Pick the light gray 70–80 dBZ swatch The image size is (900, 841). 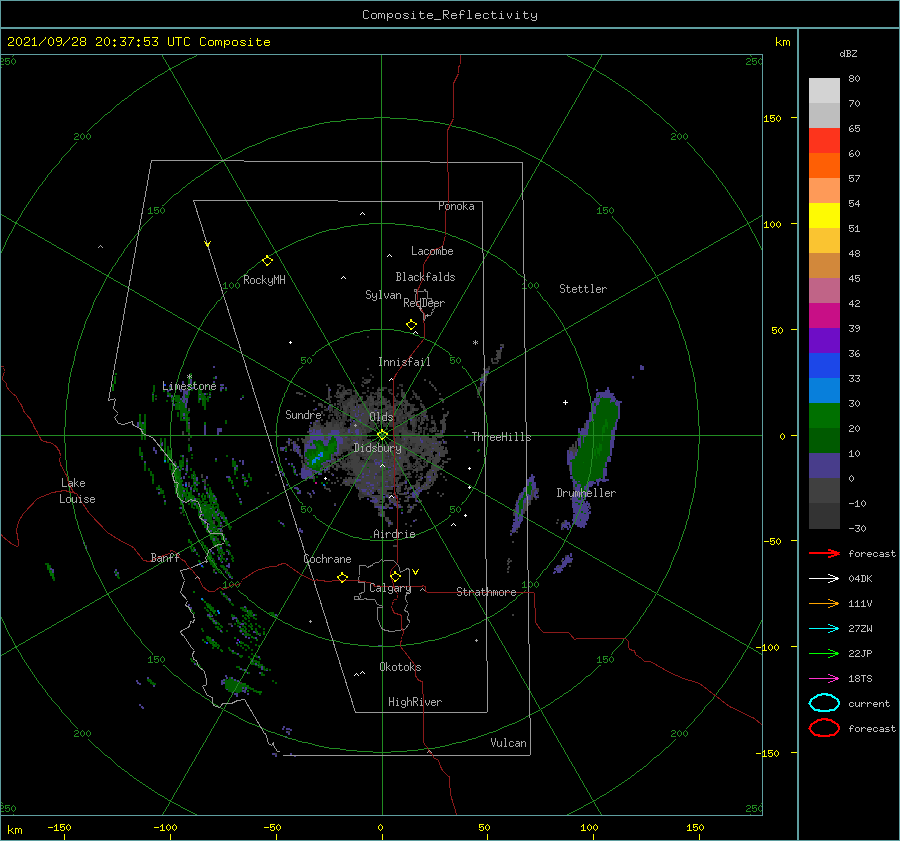click(x=824, y=91)
